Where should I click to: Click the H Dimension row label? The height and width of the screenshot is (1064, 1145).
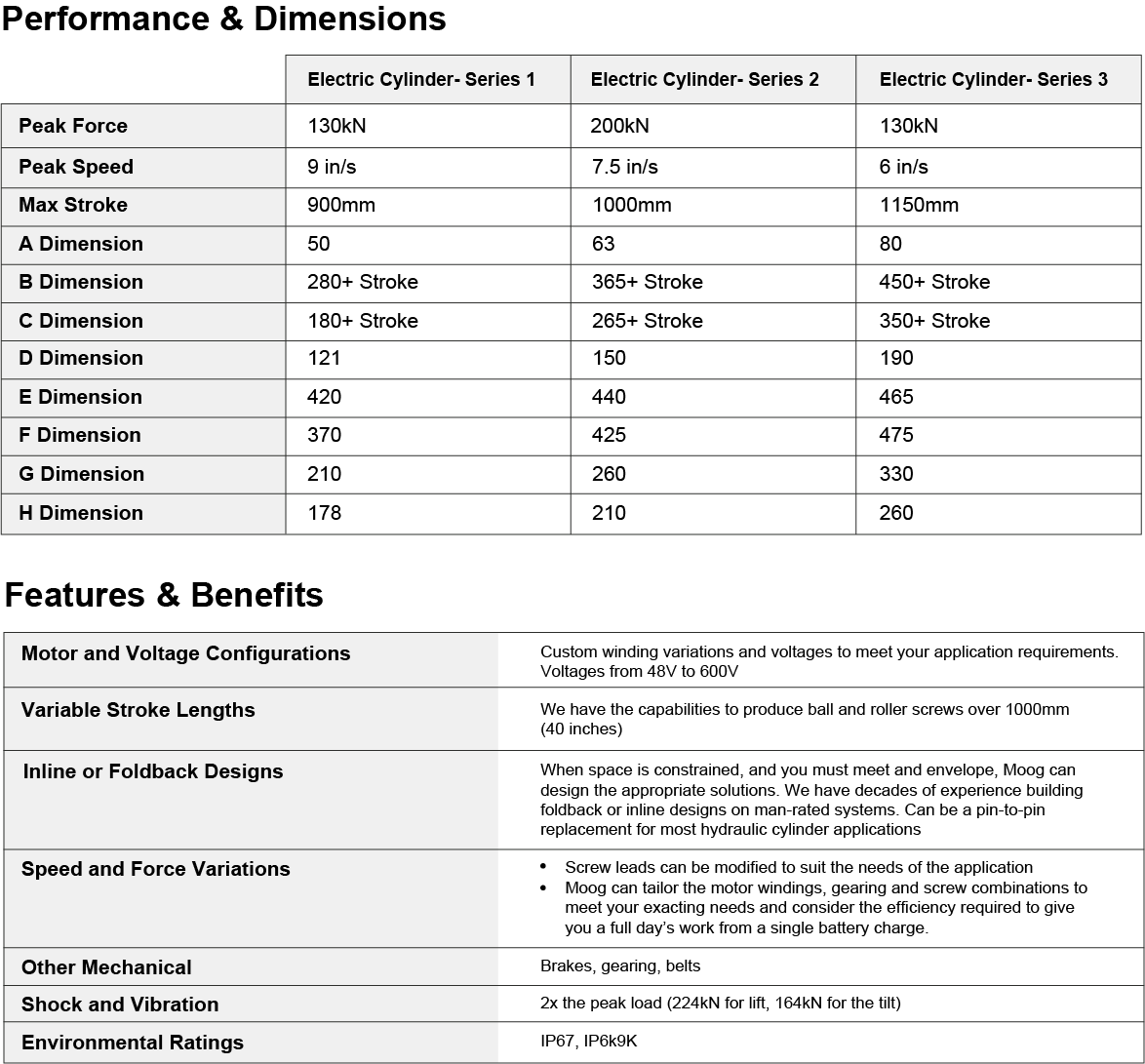(81, 513)
